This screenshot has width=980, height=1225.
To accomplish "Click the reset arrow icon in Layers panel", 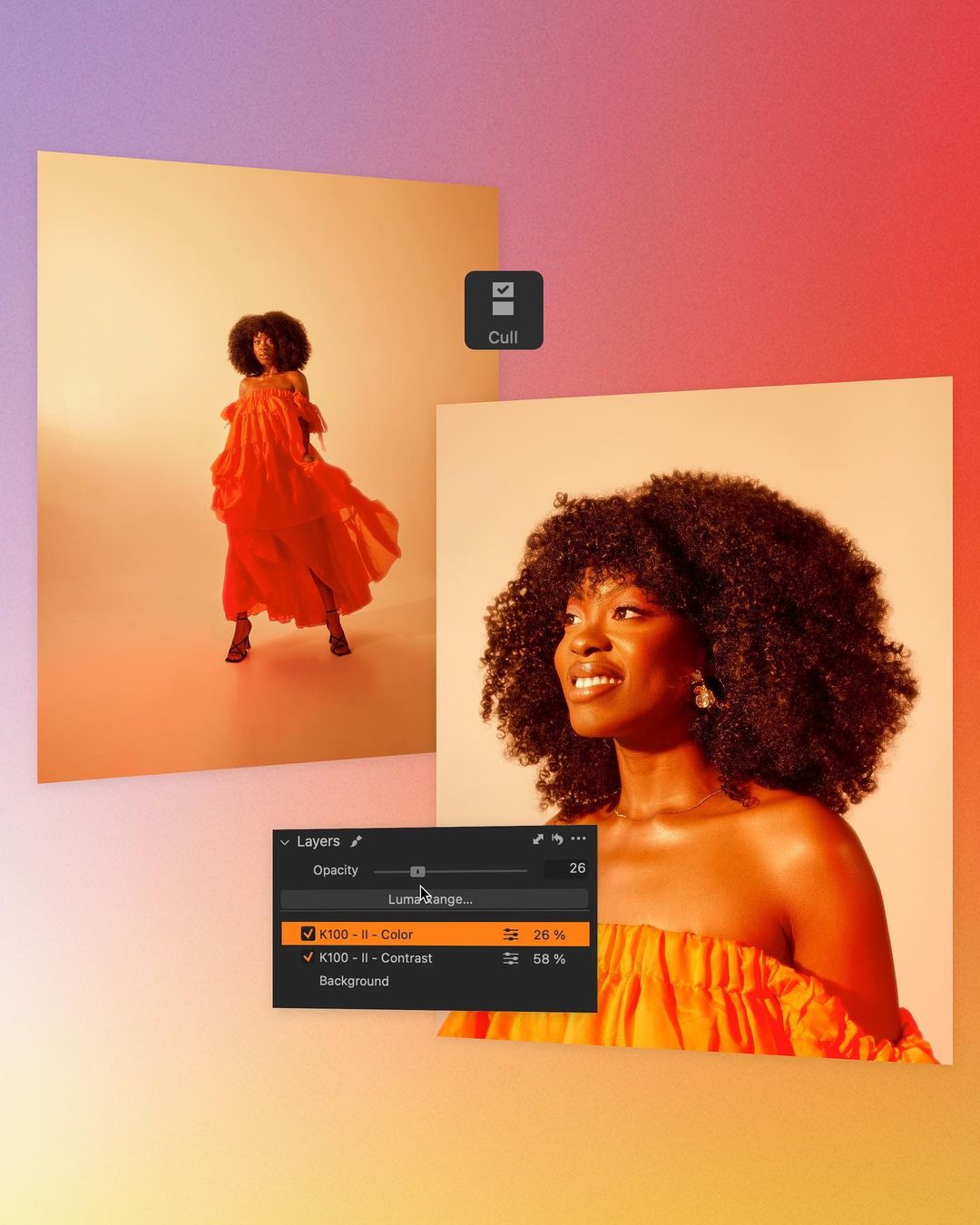I will [x=557, y=839].
